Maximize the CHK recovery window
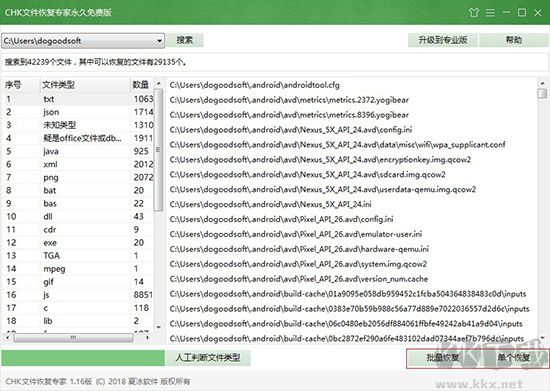The width and height of the screenshot is (550, 391). point(522,13)
